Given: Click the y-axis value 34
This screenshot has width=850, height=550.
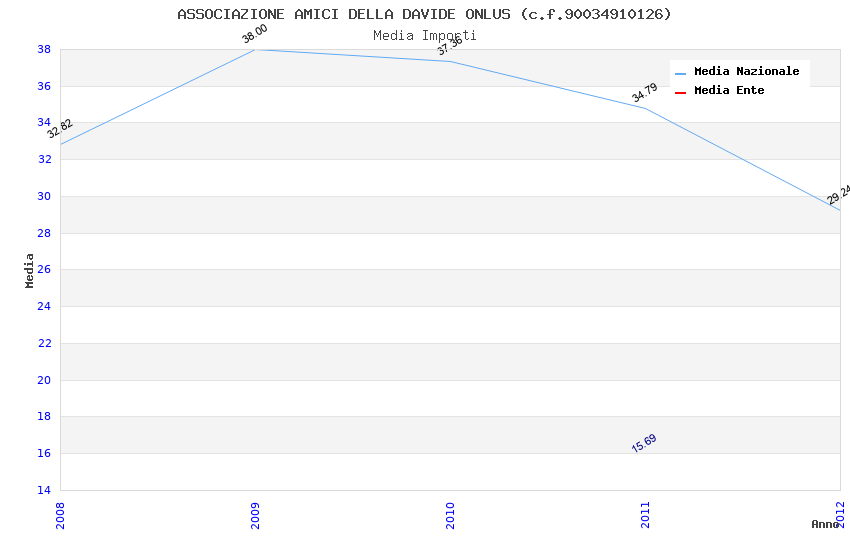Looking at the screenshot, I should coord(44,122).
